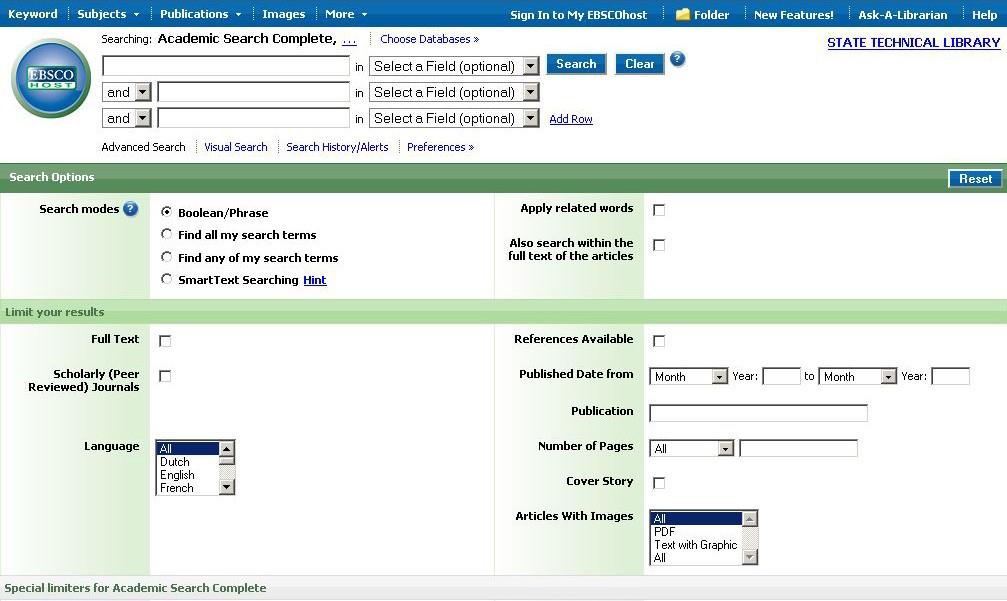Screen dimensions: 1007x601
Task: Click the Add Row link
Action: (x=571, y=119)
